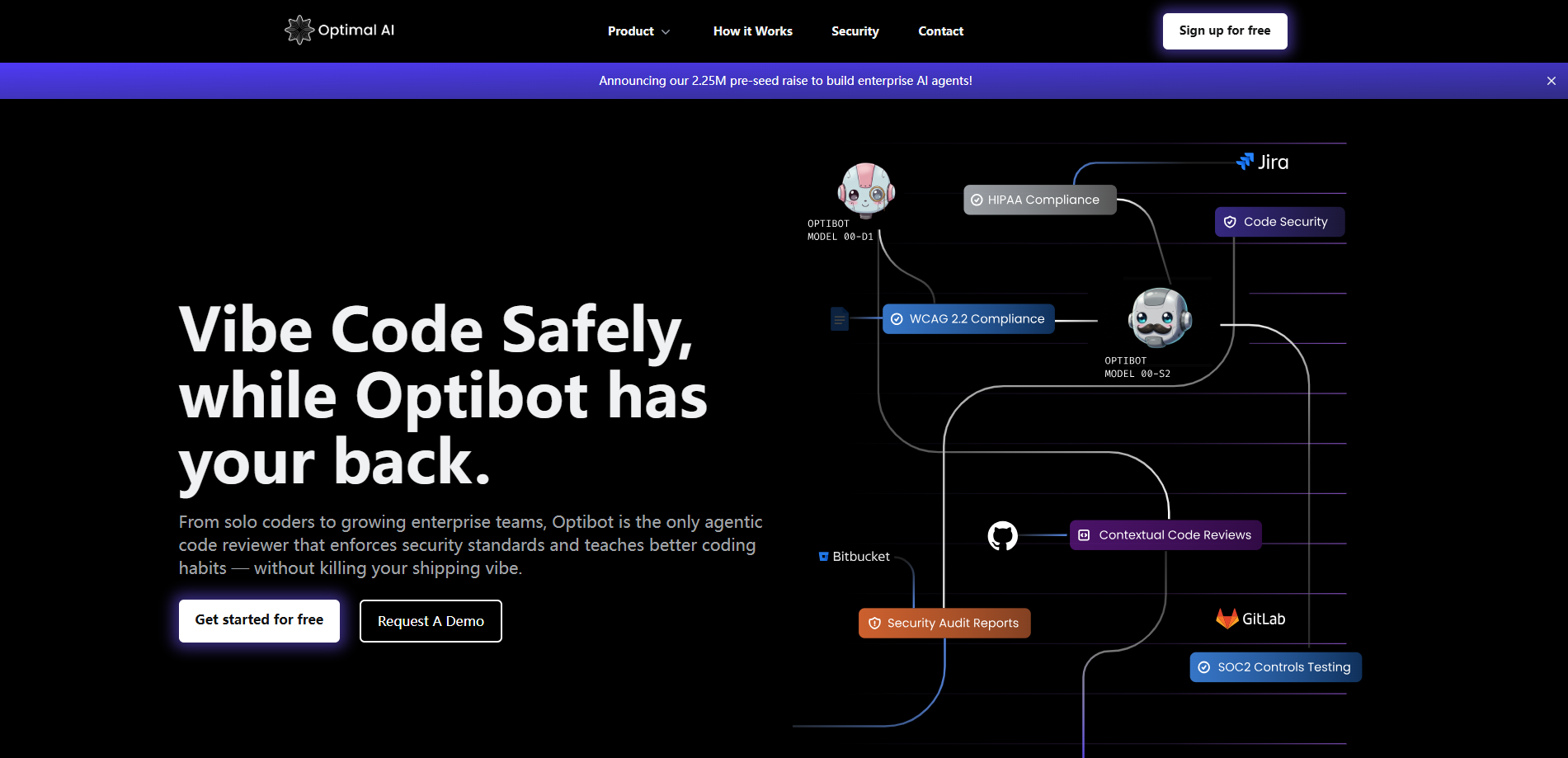The height and width of the screenshot is (758, 1568).
Task: Open the Product dropdown menu
Action: [x=631, y=31]
